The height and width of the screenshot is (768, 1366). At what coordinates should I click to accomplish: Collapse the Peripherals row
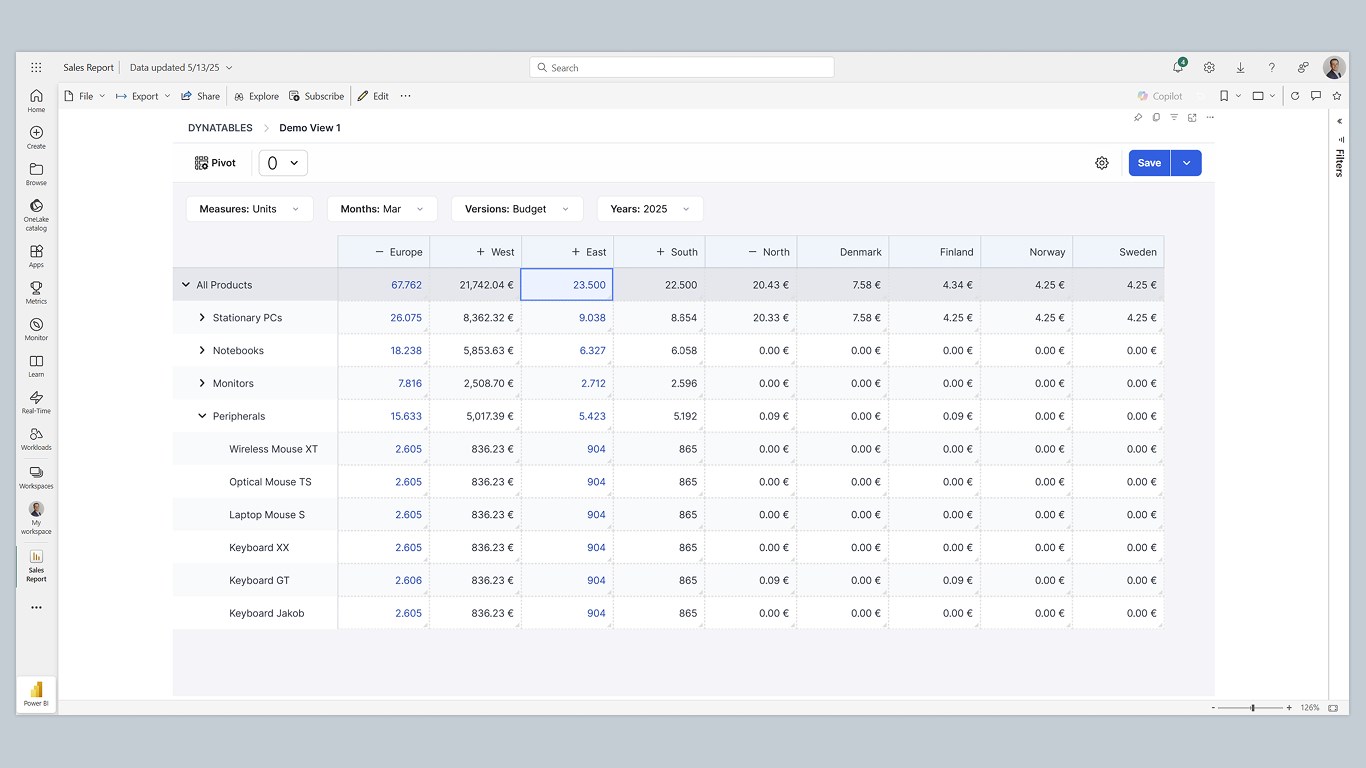202,416
